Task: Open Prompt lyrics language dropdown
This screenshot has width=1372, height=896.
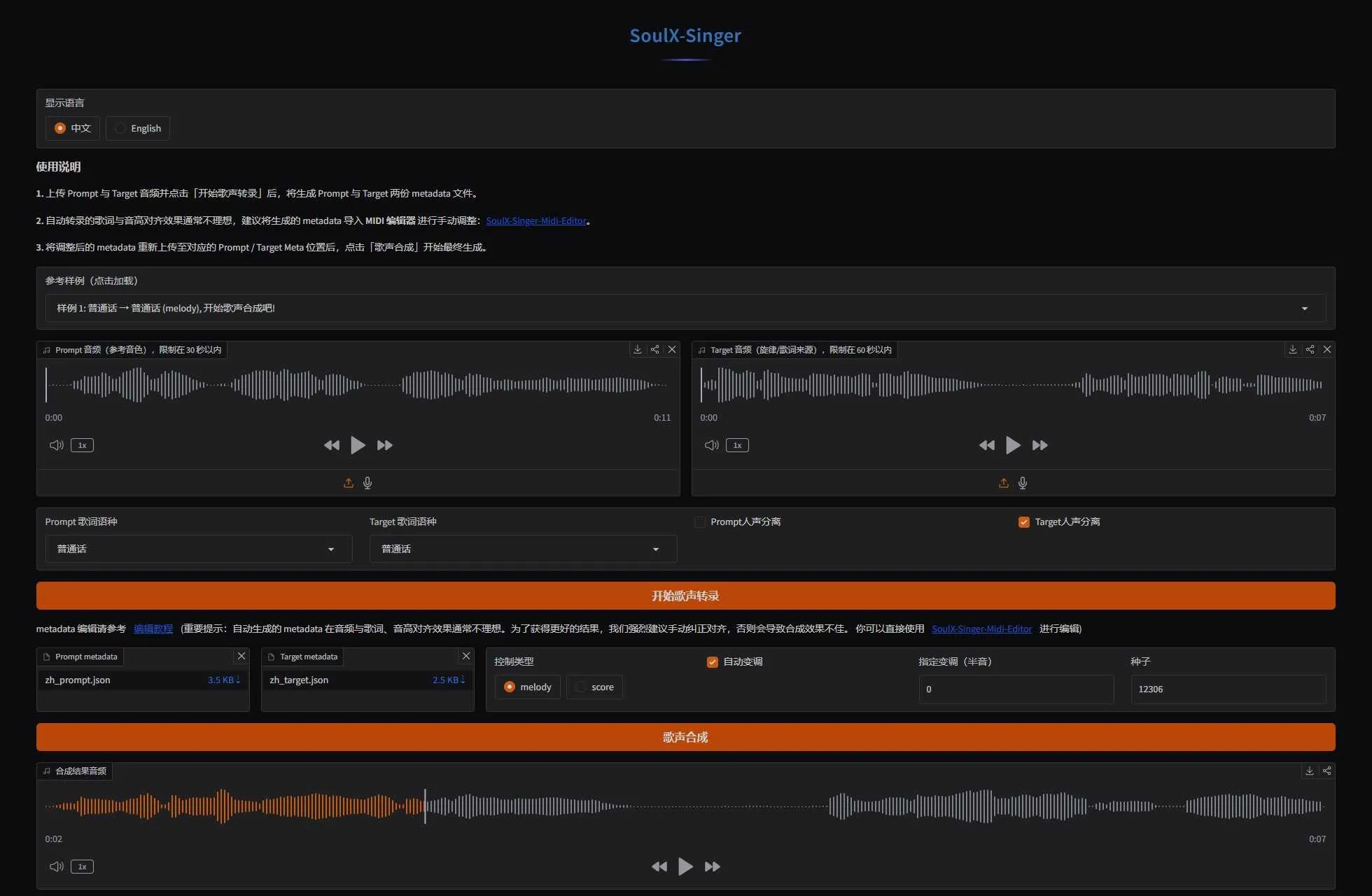Action: pyautogui.click(x=198, y=549)
